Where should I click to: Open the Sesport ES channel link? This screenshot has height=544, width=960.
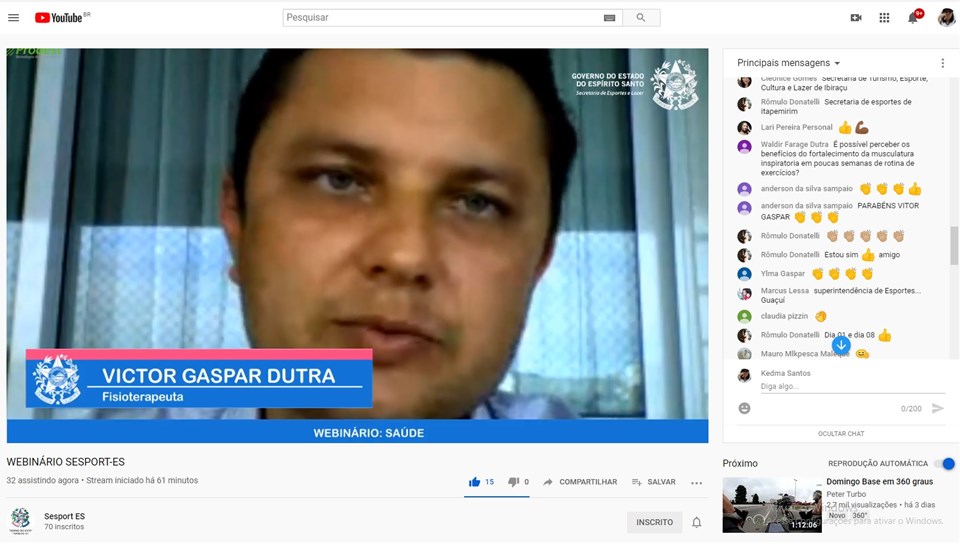coord(64,516)
